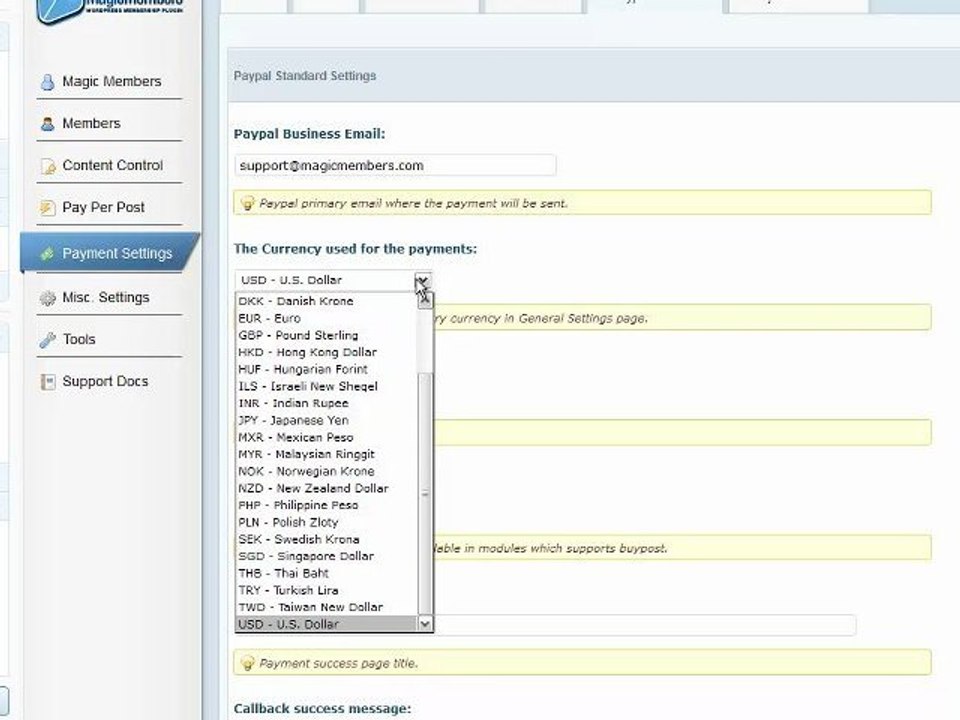This screenshot has height=720, width=960.
Task: Click the lightbulb icon beside Paypal email hint
Action: pyautogui.click(x=247, y=203)
